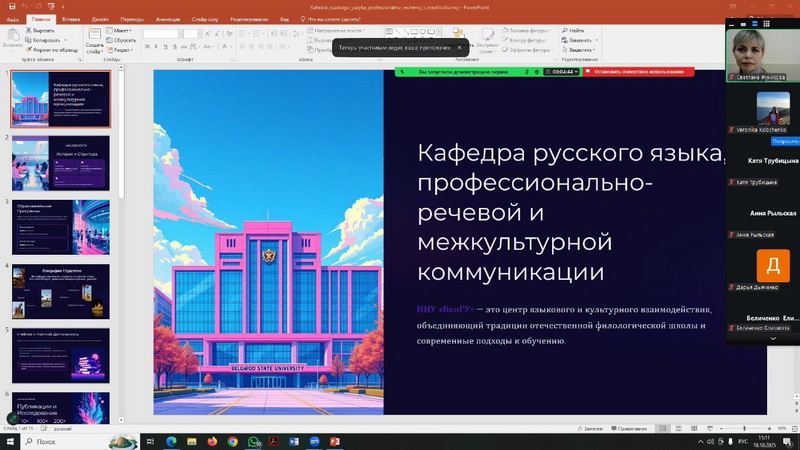Expand the Layout (Макет) dropdown
Image resolution: width=800 pixels, height=450 pixels.
123,30
